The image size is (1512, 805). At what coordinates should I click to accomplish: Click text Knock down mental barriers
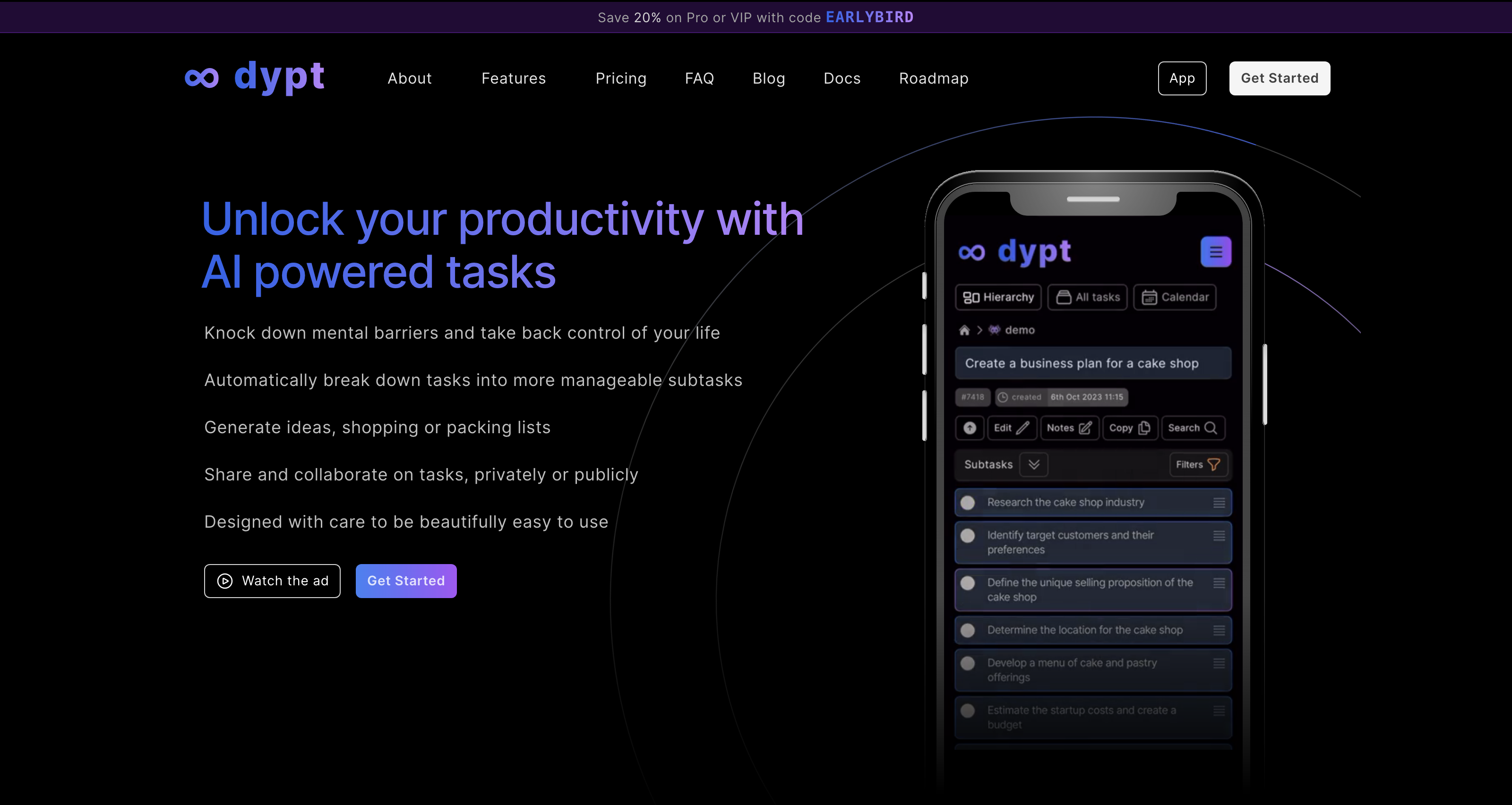(x=462, y=333)
